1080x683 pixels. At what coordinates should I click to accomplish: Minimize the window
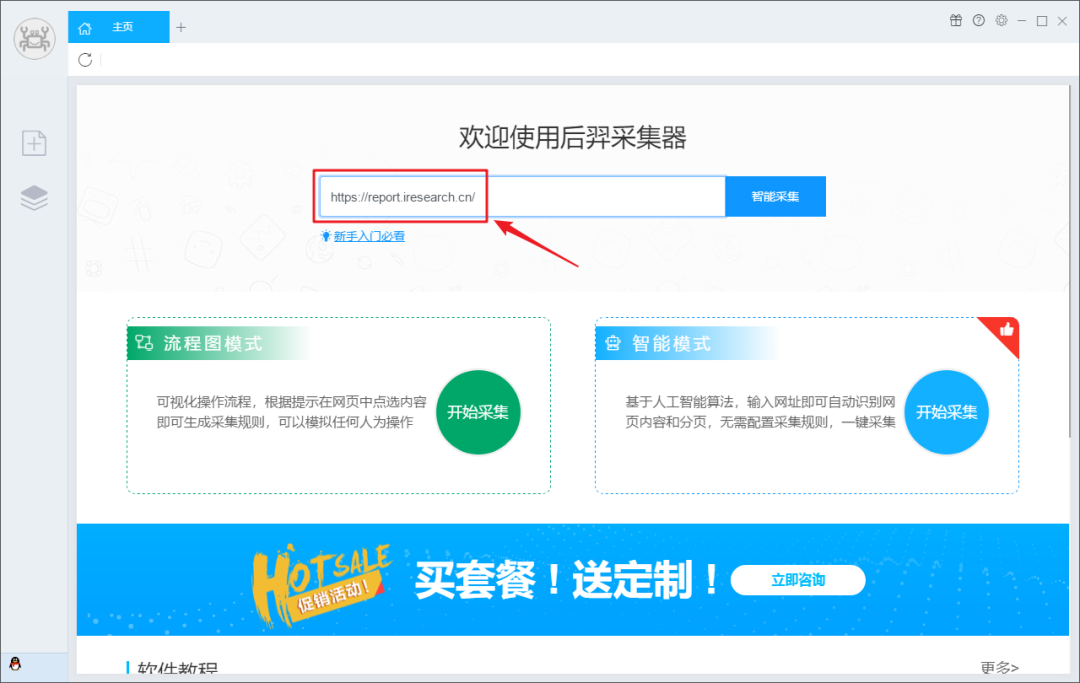pos(1021,21)
